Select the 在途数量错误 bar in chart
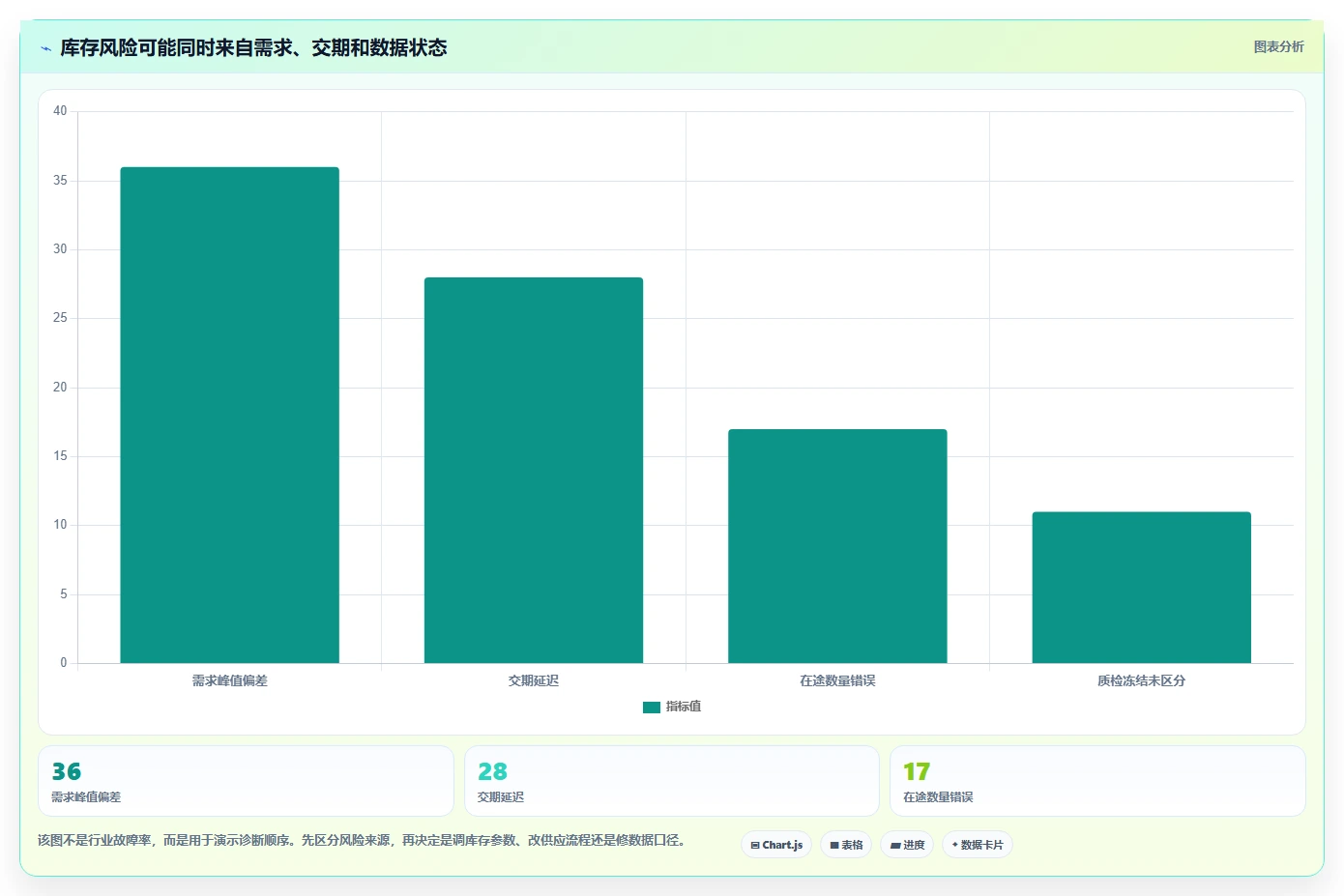Viewport: 1344px width, 896px height. pyautogui.click(x=837, y=546)
